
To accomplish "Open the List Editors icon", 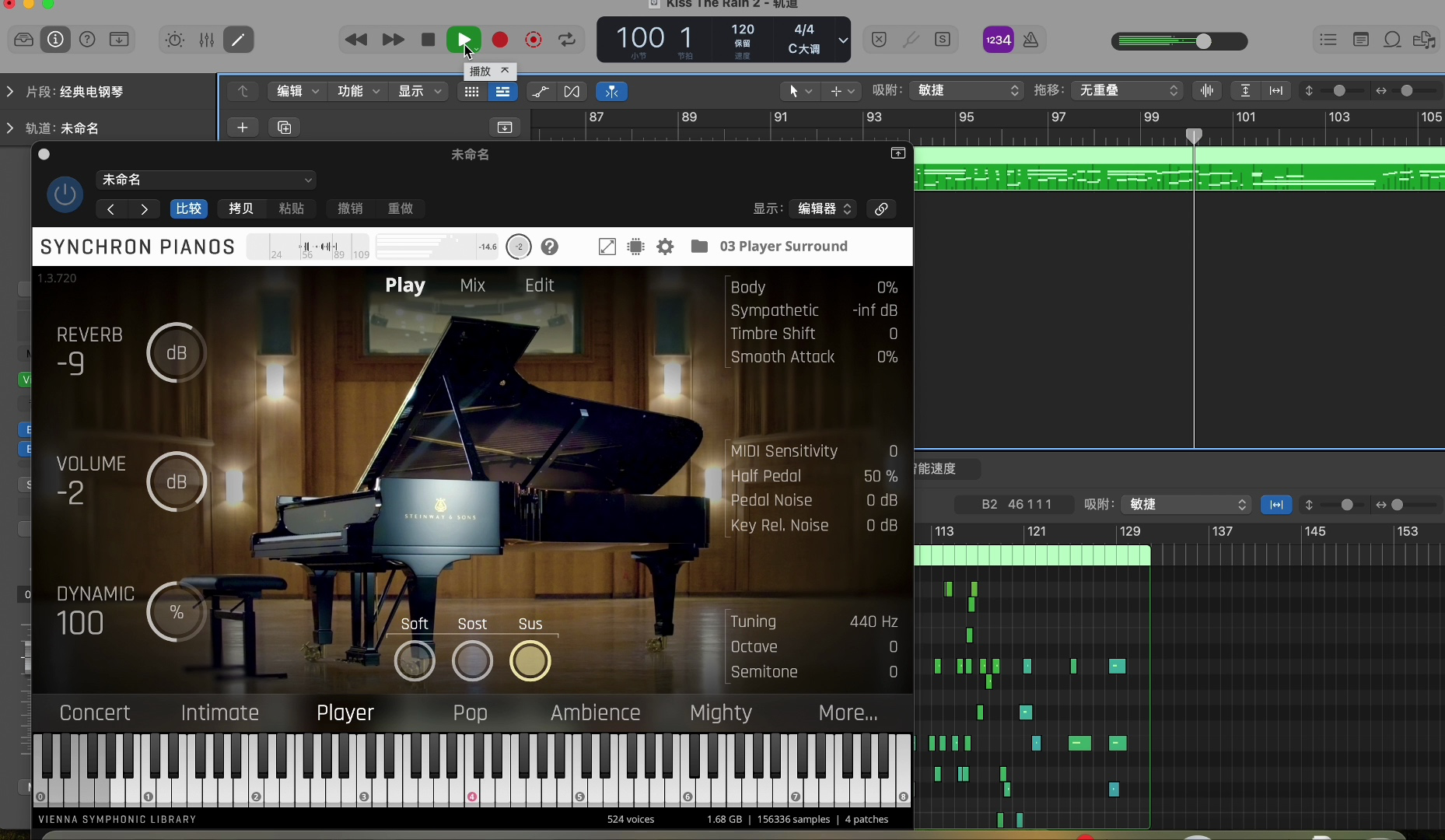I will [1328, 40].
